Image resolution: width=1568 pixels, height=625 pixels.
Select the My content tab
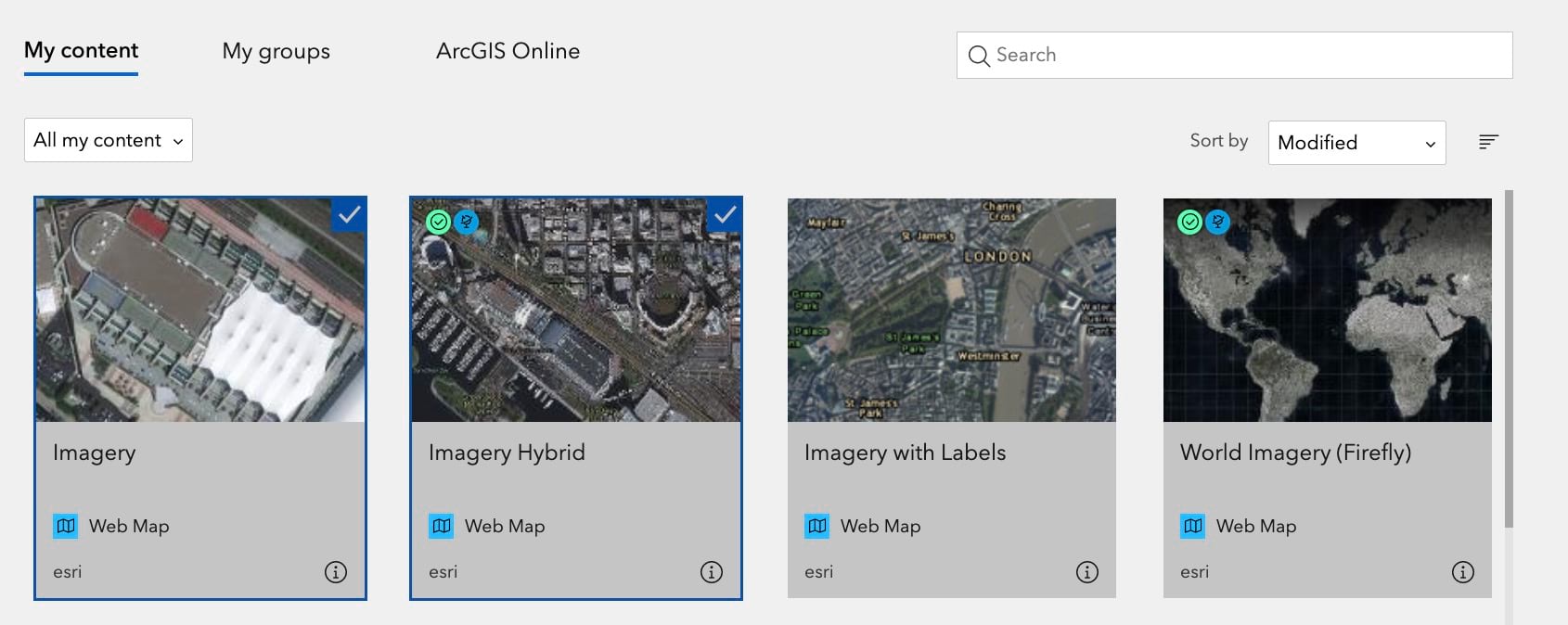point(81,51)
